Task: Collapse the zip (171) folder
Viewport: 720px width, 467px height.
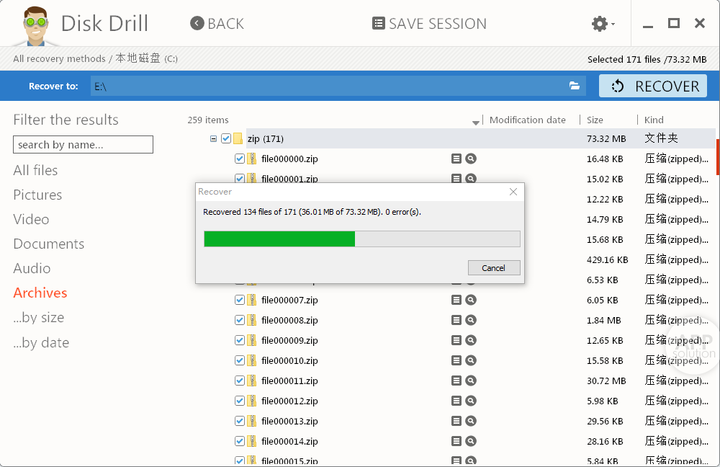Action: point(213,138)
